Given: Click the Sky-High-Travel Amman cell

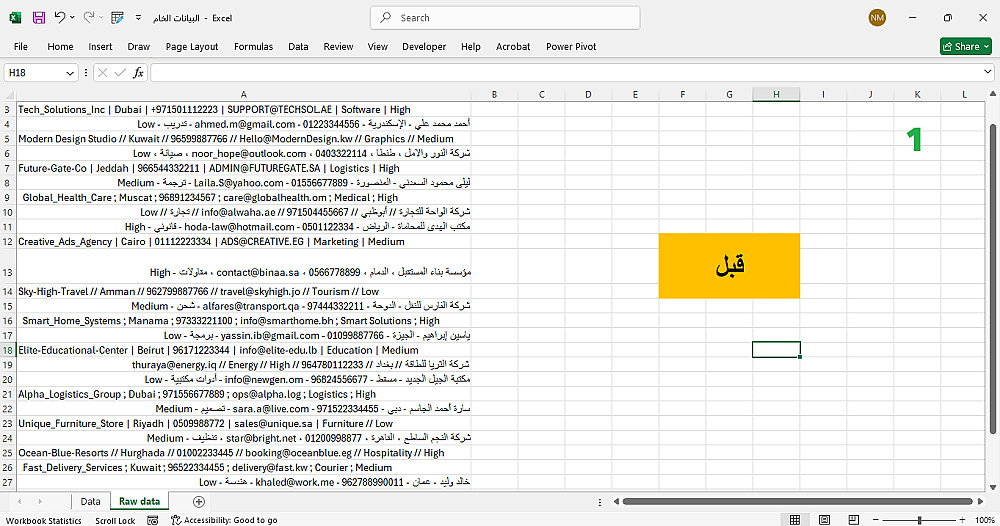Looking at the screenshot, I should tap(244, 291).
